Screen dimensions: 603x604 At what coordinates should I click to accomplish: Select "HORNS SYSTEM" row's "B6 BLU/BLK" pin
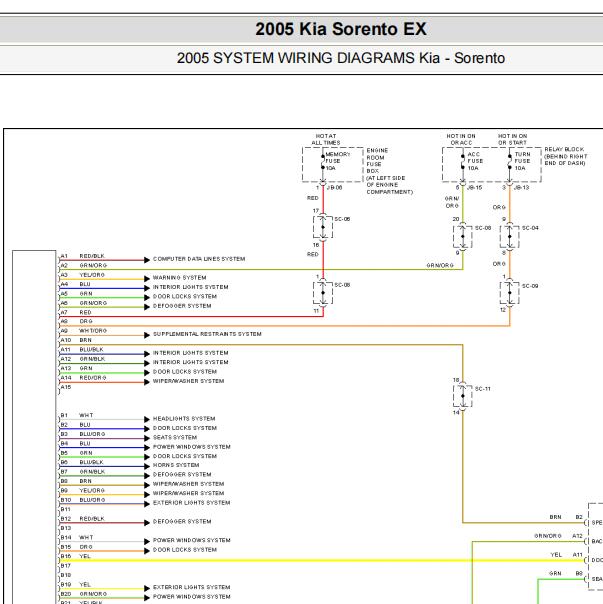pyautogui.click(x=82, y=462)
